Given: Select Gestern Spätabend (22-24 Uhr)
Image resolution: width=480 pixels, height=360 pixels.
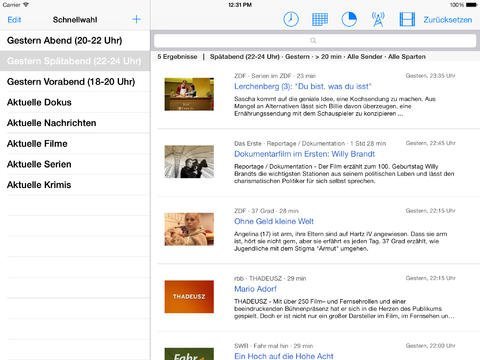Looking at the screenshot, I should click(75, 61).
